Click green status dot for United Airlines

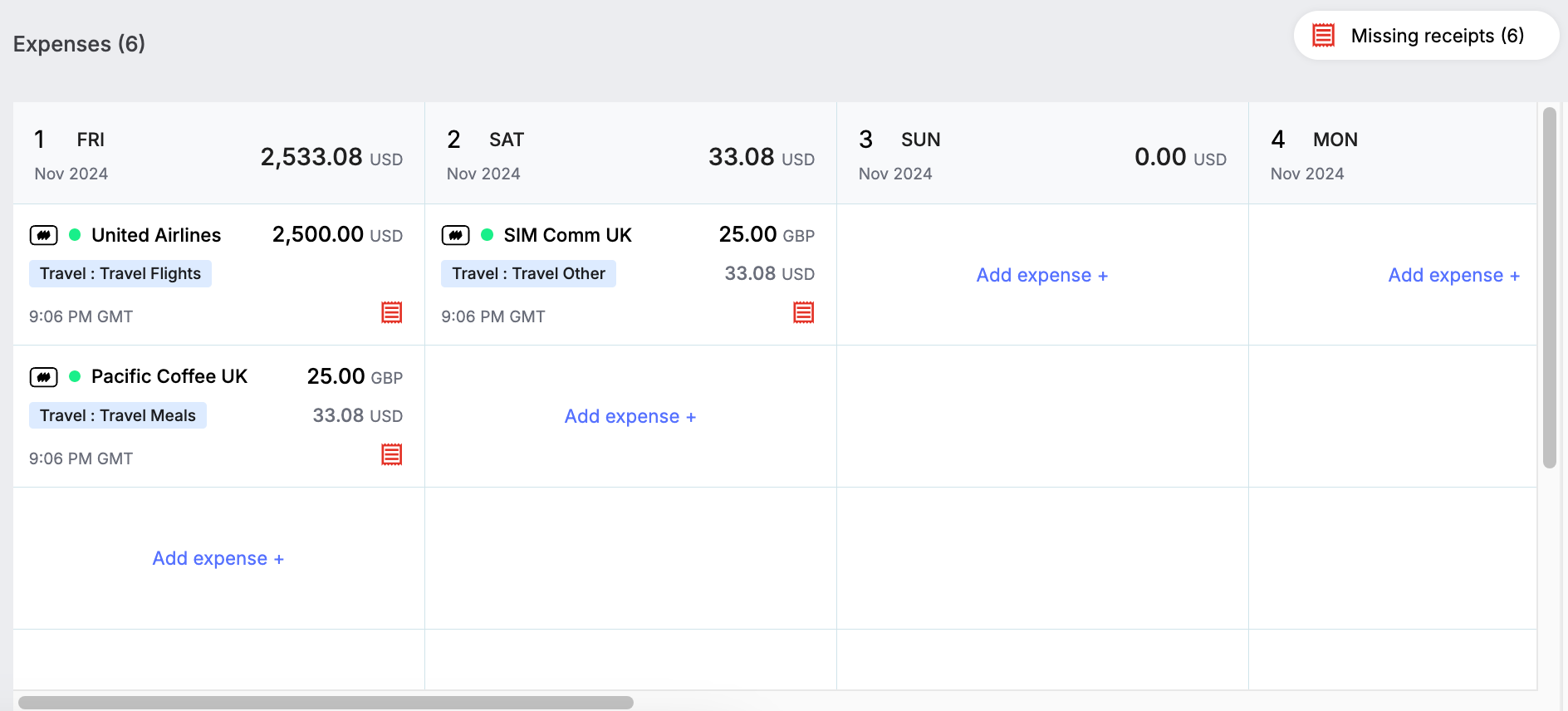pos(75,235)
